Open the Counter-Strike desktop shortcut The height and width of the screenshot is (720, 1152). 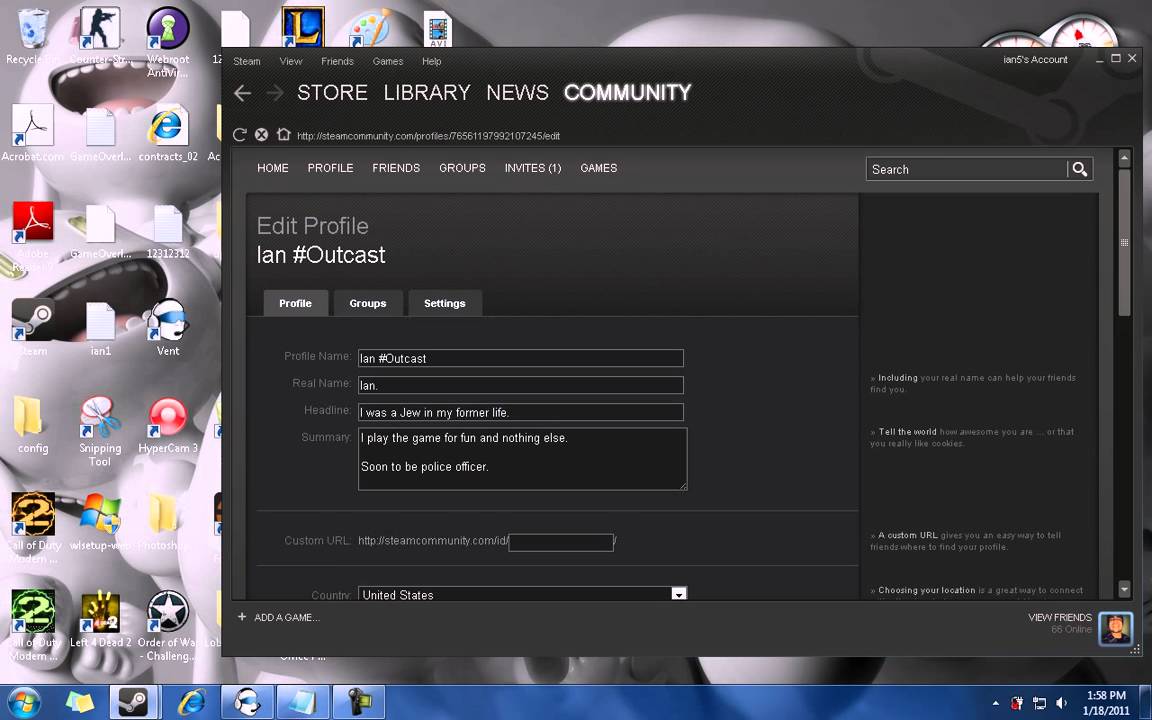coord(100,35)
